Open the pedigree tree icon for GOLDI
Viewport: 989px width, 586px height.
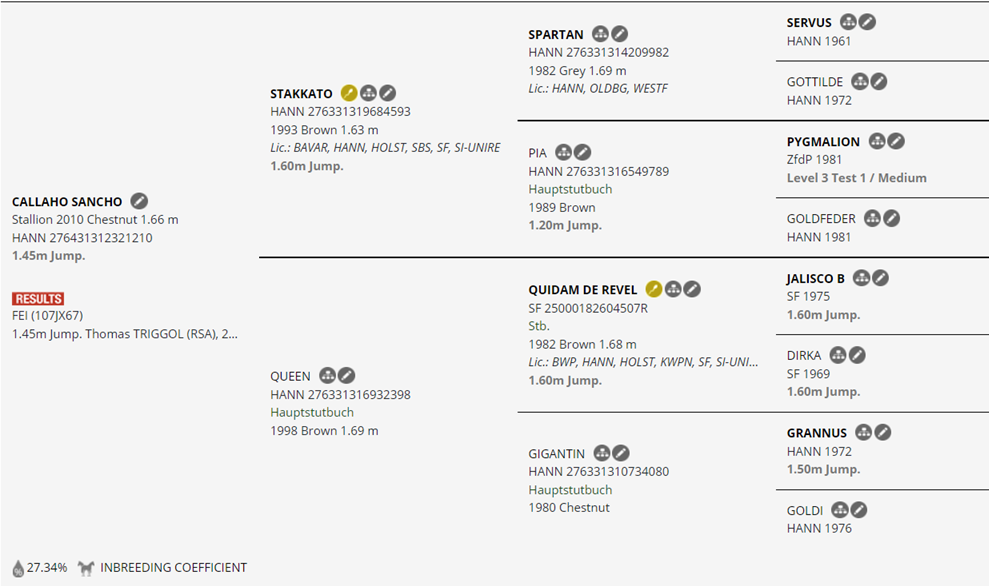pos(840,510)
